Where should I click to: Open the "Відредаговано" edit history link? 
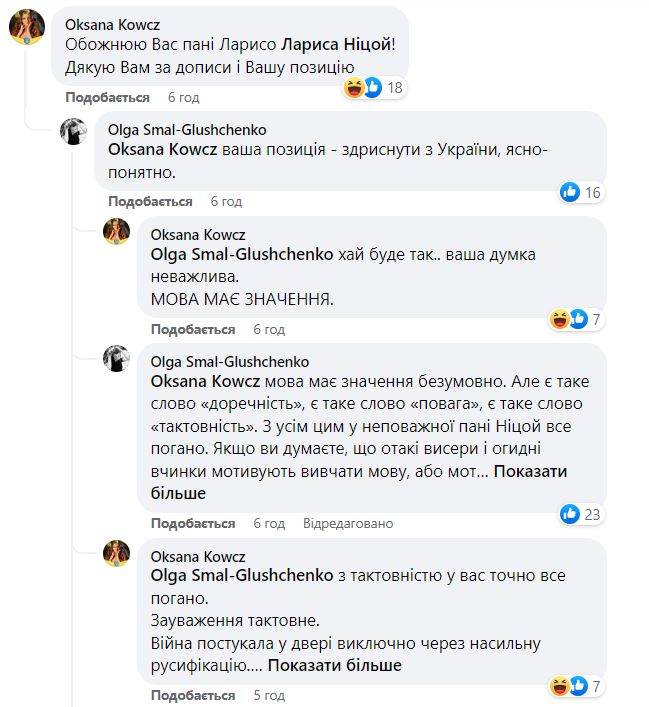coord(347,523)
